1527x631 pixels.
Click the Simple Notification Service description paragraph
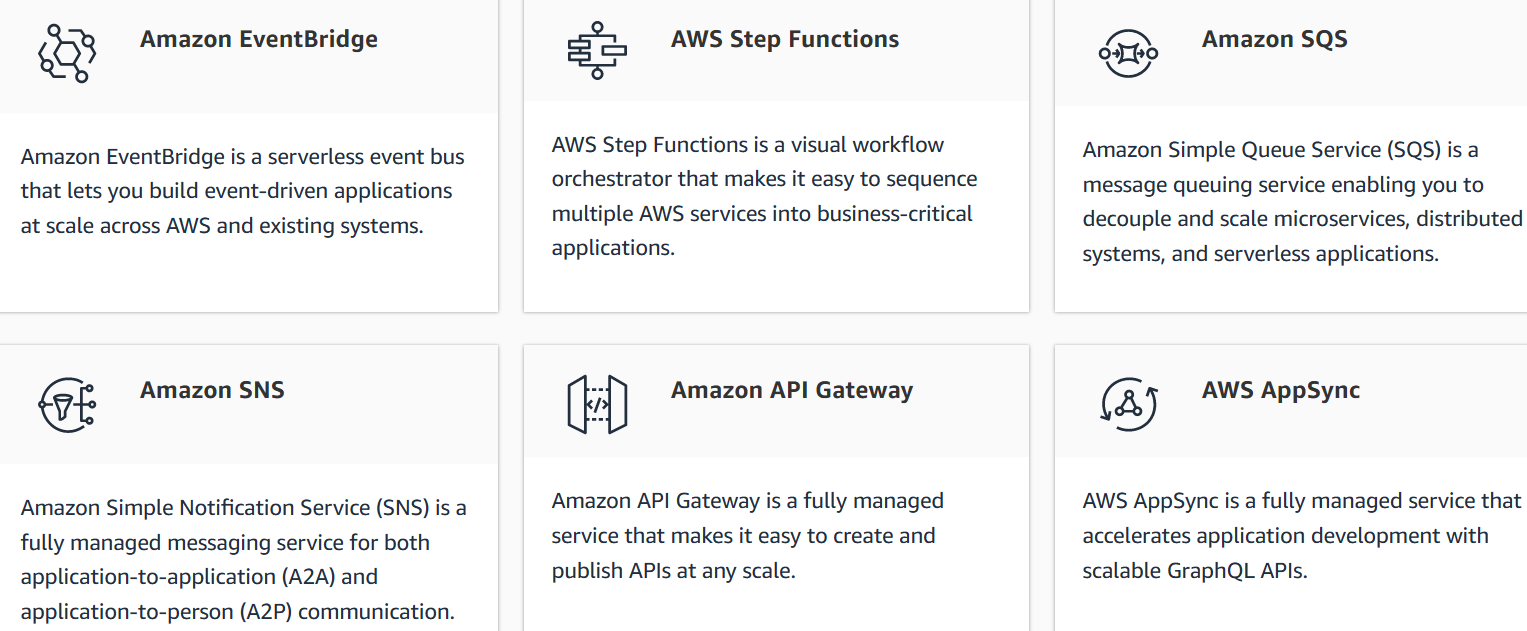pyautogui.click(x=243, y=559)
